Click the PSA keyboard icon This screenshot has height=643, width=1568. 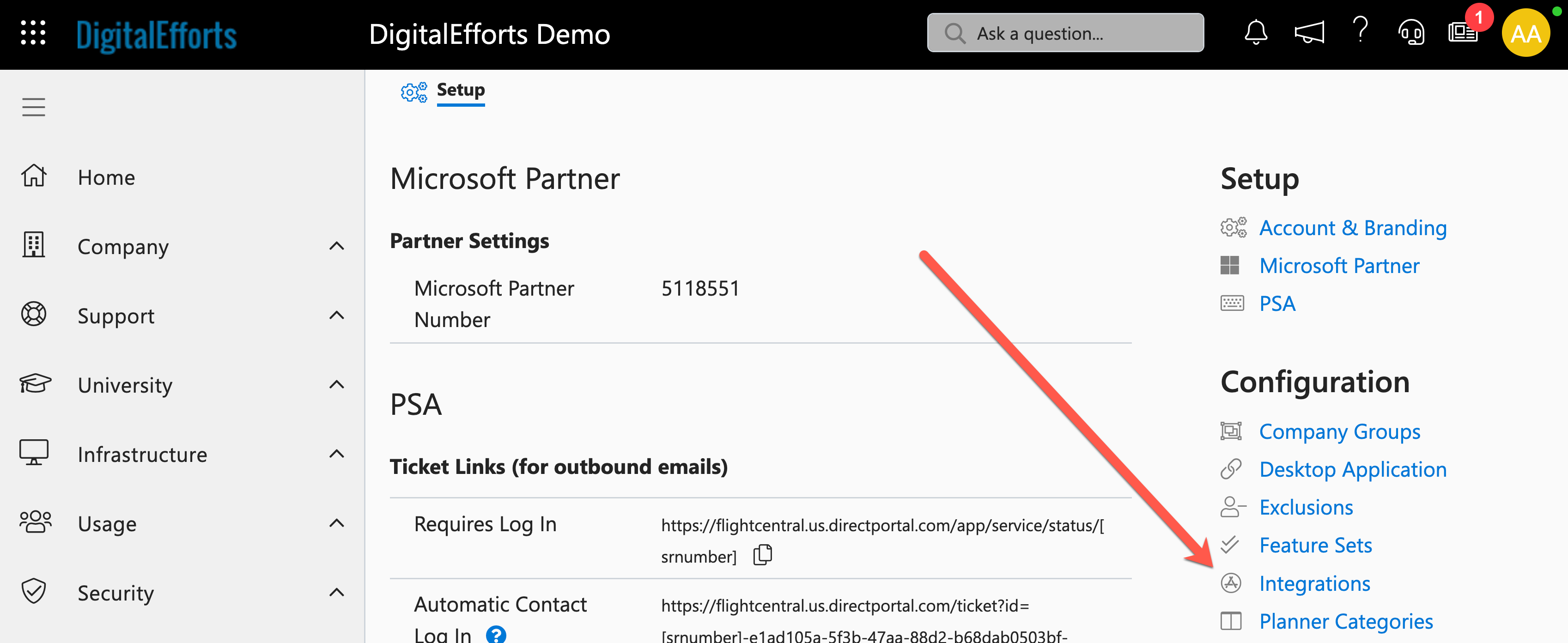[1232, 303]
